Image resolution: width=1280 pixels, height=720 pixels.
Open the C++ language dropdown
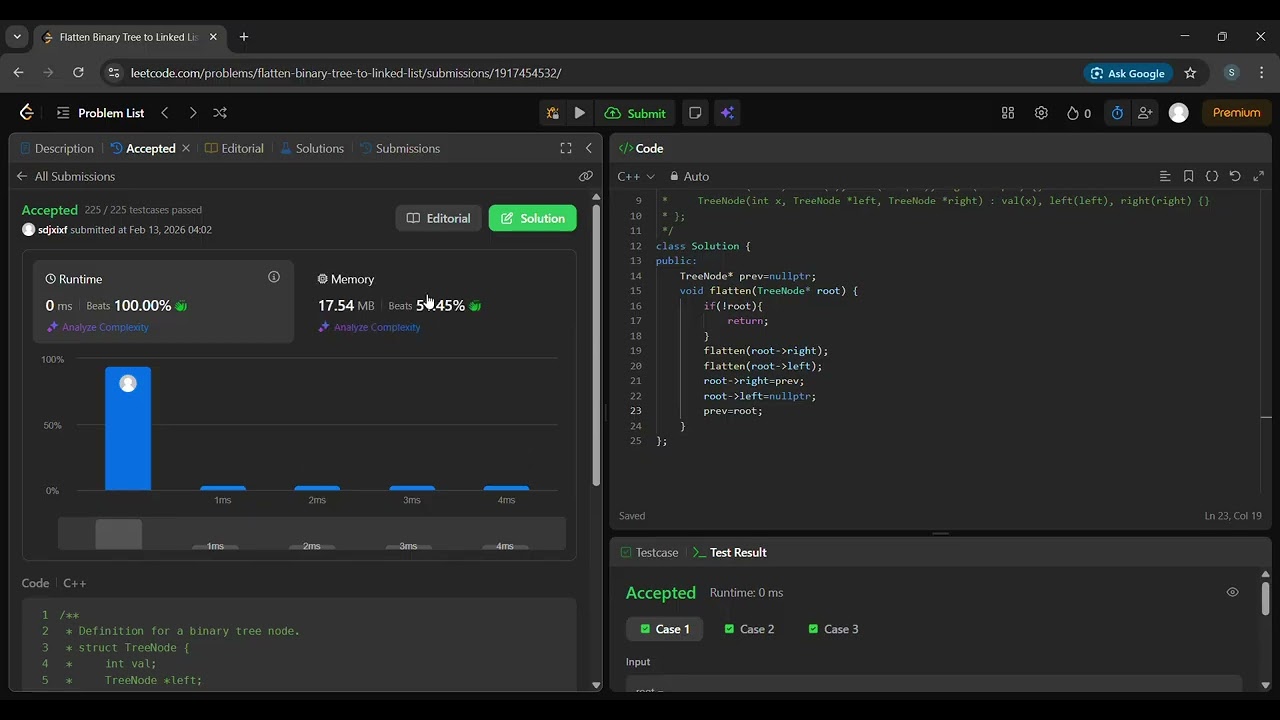click(636, 176)
